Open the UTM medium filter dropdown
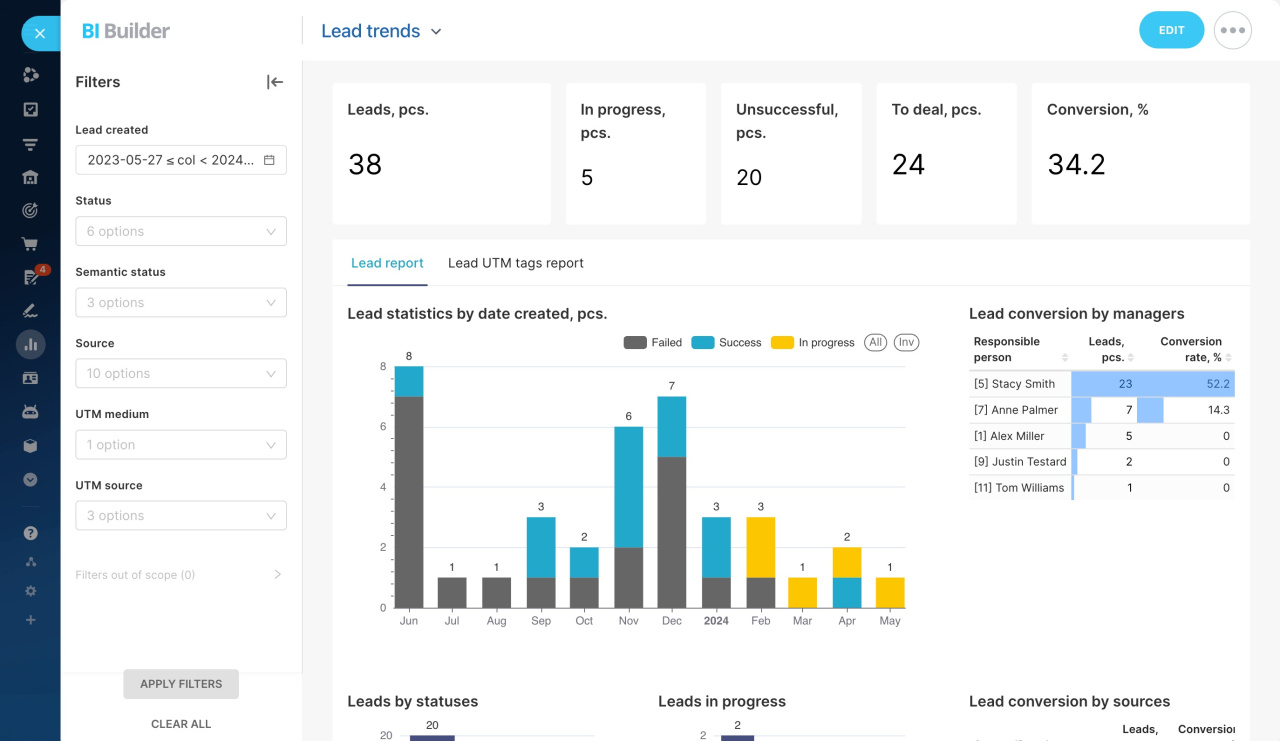Image resolution: width=1280 pixels, height=741 pixels. (181, 444)
